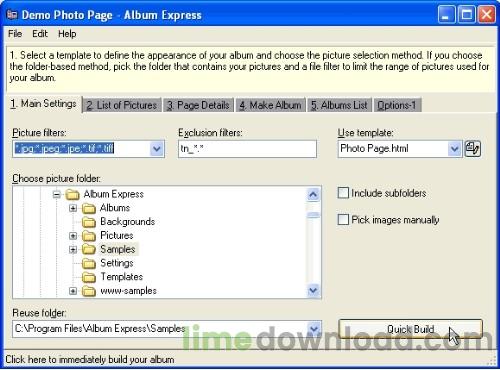
Task: Click the Quick Build button
Action: click(x=410, y=329)
